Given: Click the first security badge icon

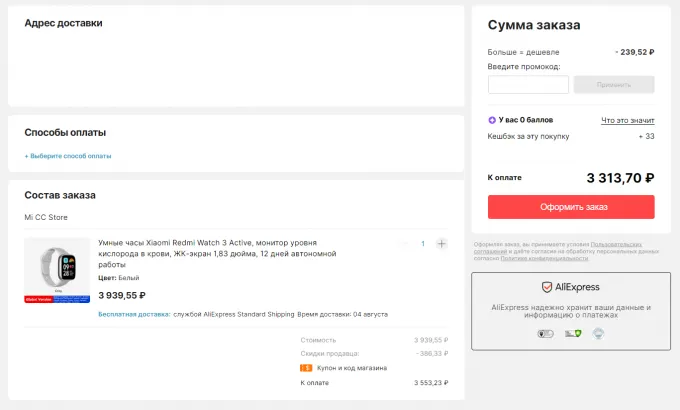Looking at the screenshot, I should [545, 335].
